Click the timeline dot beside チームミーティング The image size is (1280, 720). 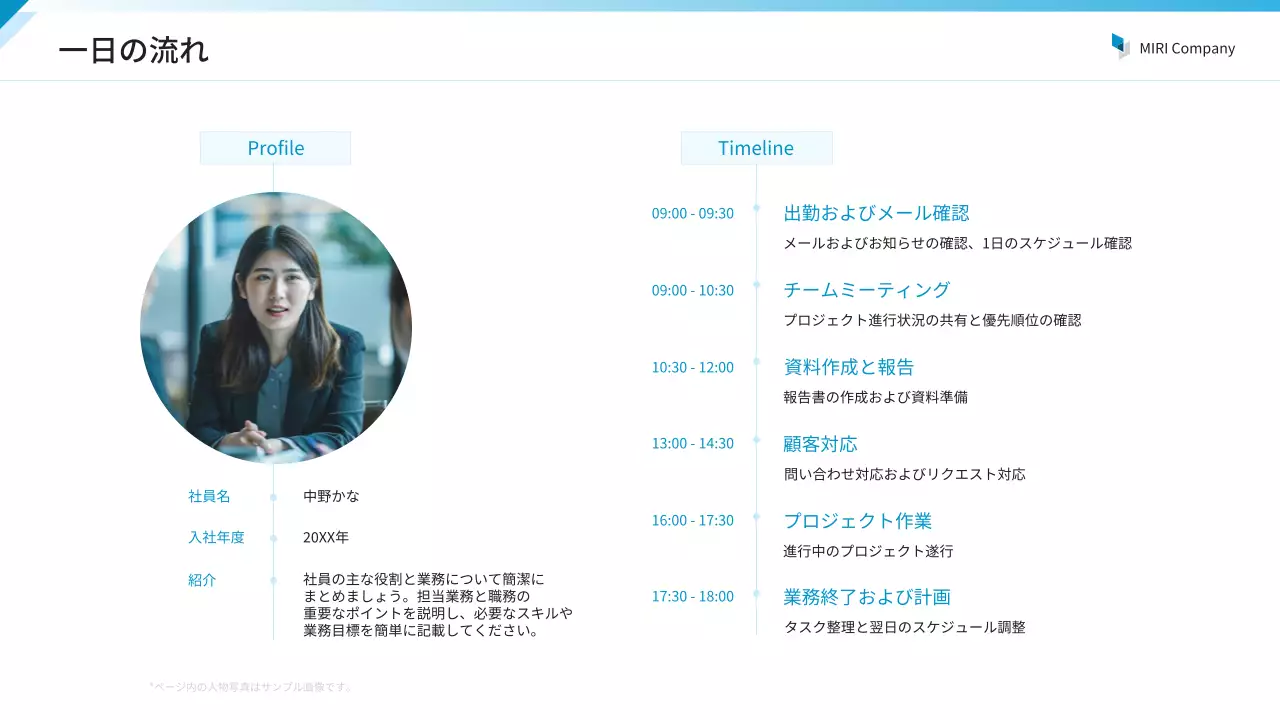click(757, 285)
